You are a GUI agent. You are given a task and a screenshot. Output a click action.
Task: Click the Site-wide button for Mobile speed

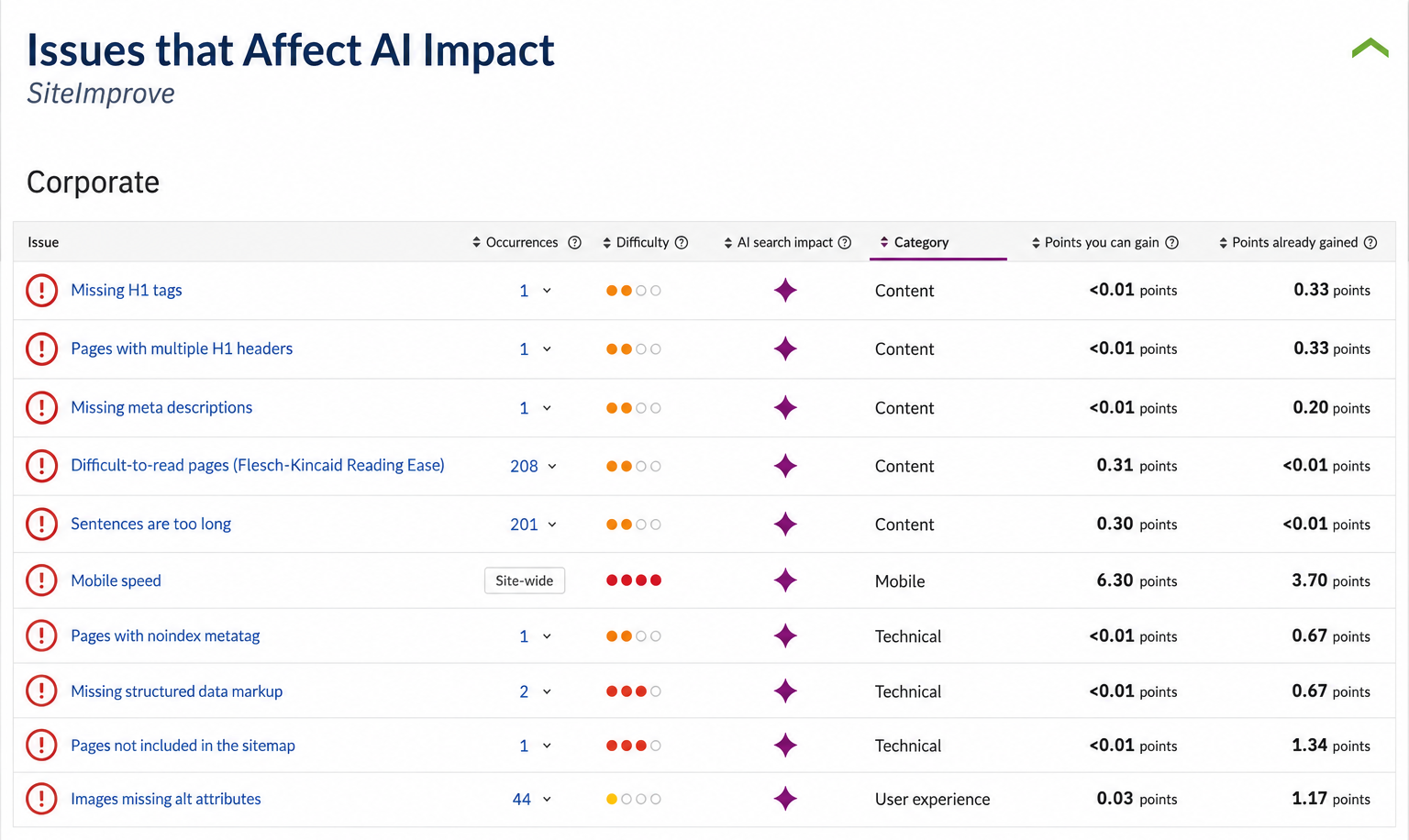click(525, 580)
